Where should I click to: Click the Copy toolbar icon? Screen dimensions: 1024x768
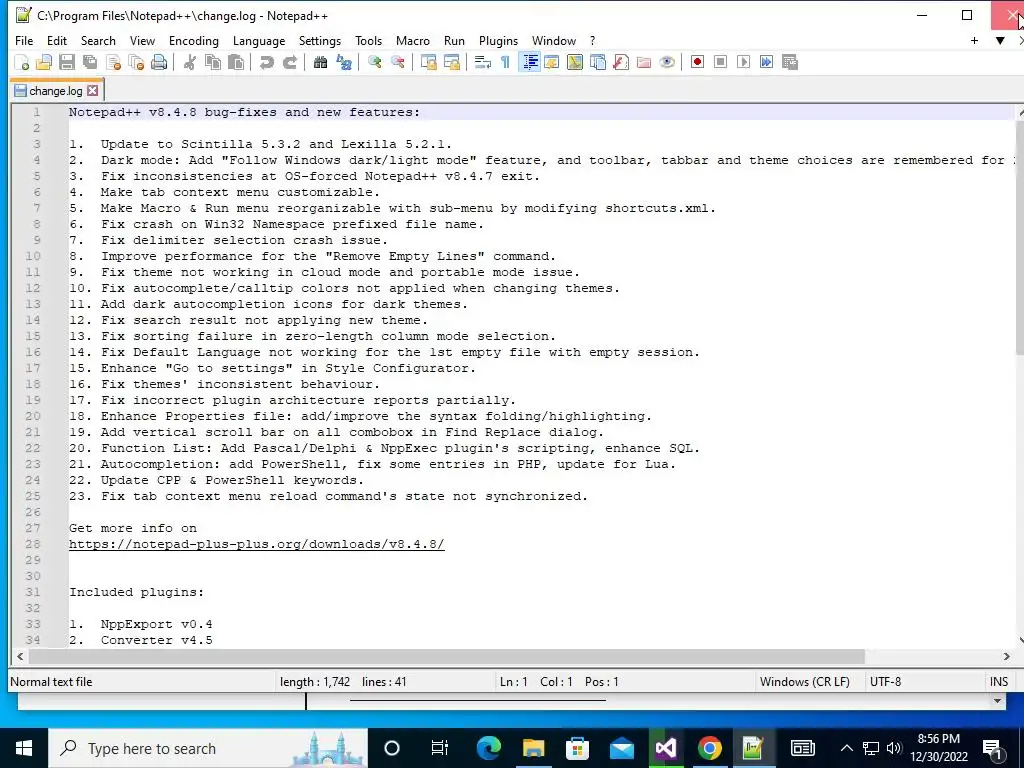(213, 63)
